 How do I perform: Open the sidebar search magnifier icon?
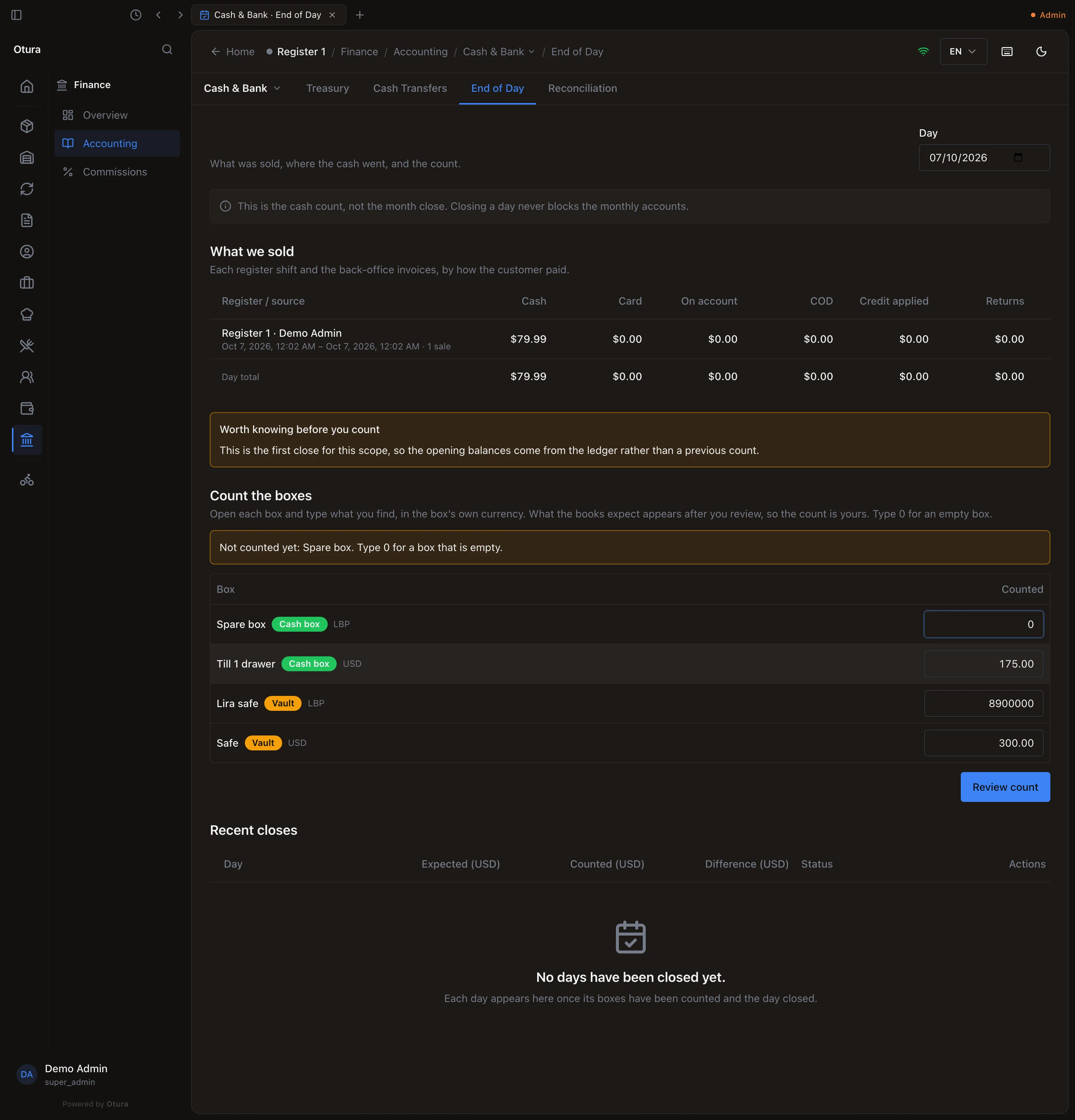(167, 50)
